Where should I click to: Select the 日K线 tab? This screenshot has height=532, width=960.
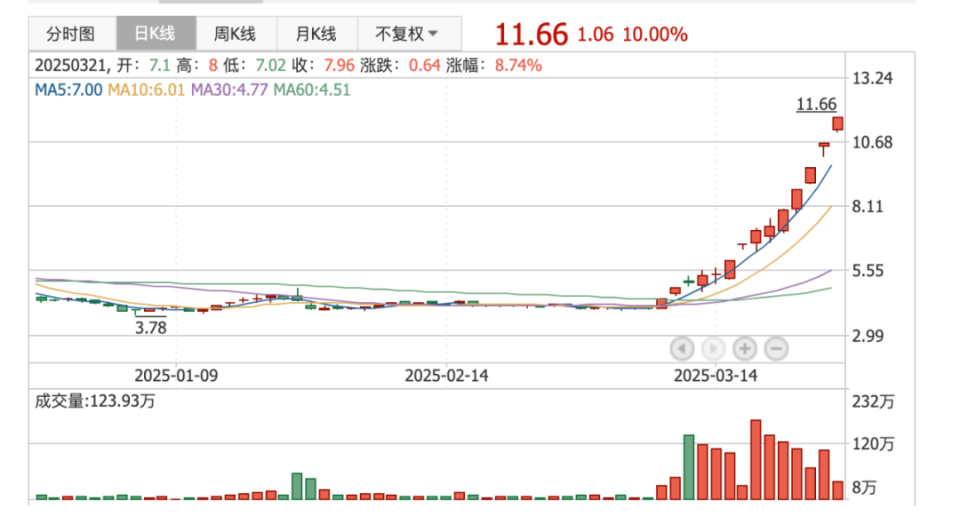pyautogui.click(x=156, y=34)
